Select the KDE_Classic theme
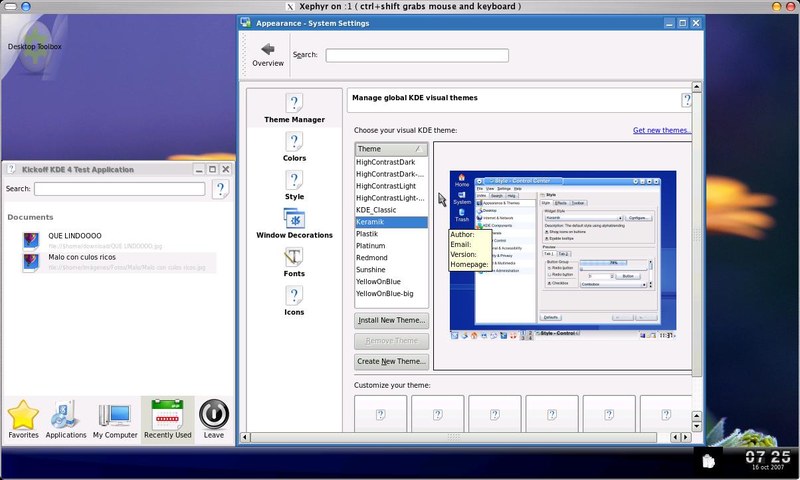Image resolution: width=800 pixels, height=480 pixels. (391, 210)
